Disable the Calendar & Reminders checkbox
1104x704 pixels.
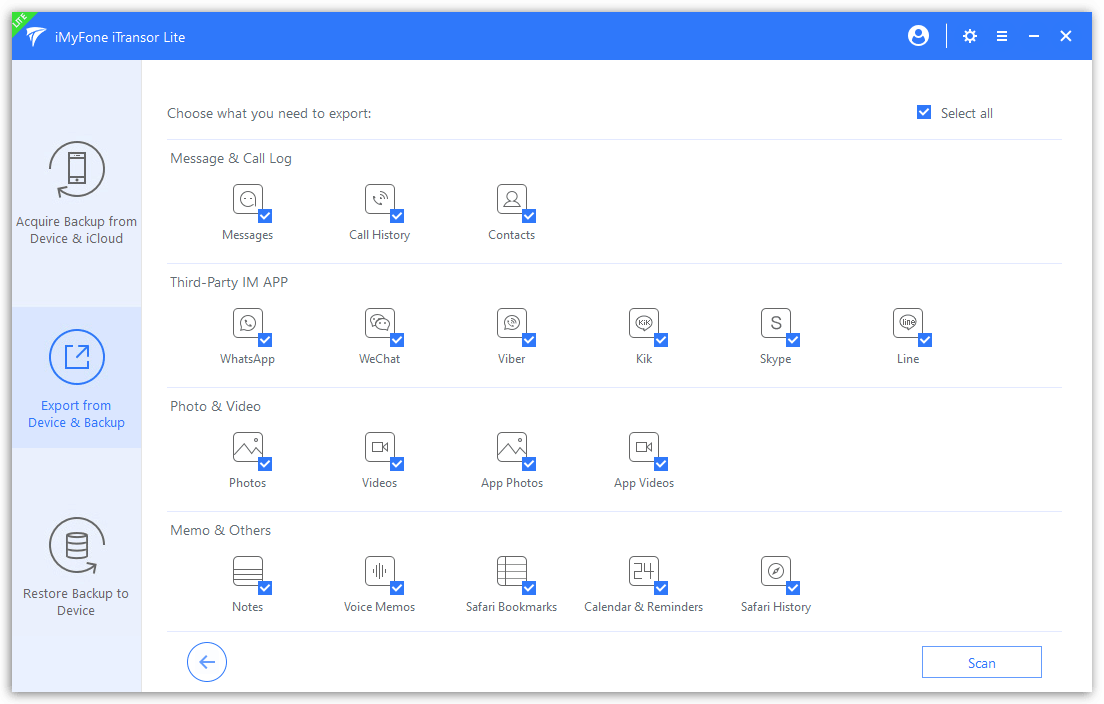click(x=661, y=588)
